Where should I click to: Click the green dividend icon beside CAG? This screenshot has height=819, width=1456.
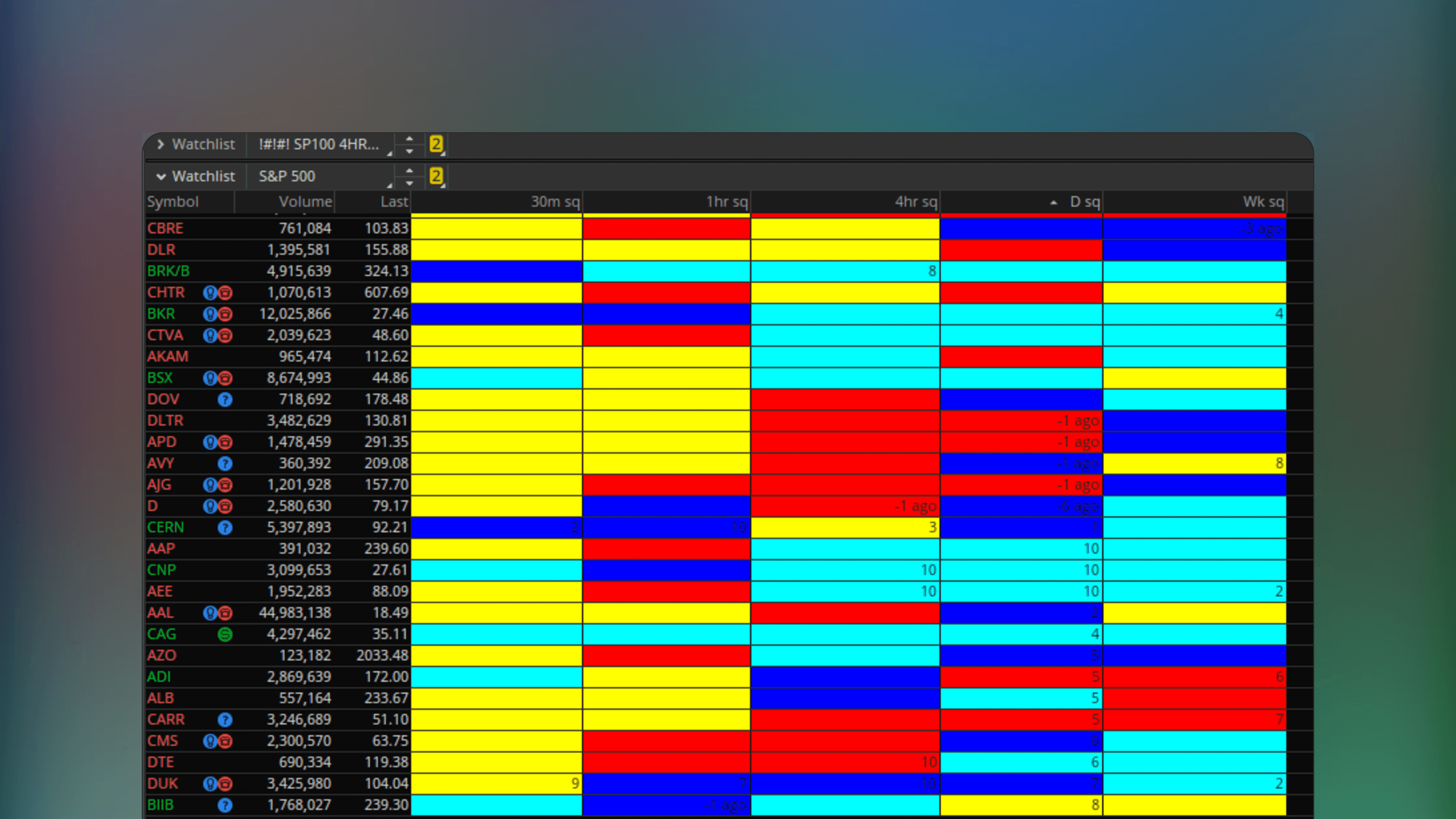coord(225,634)
